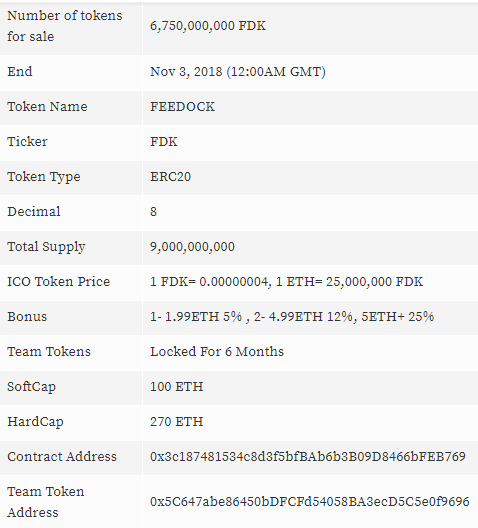Click the ICO Token Price label
The image size is (478, 528).
[59, 282]
